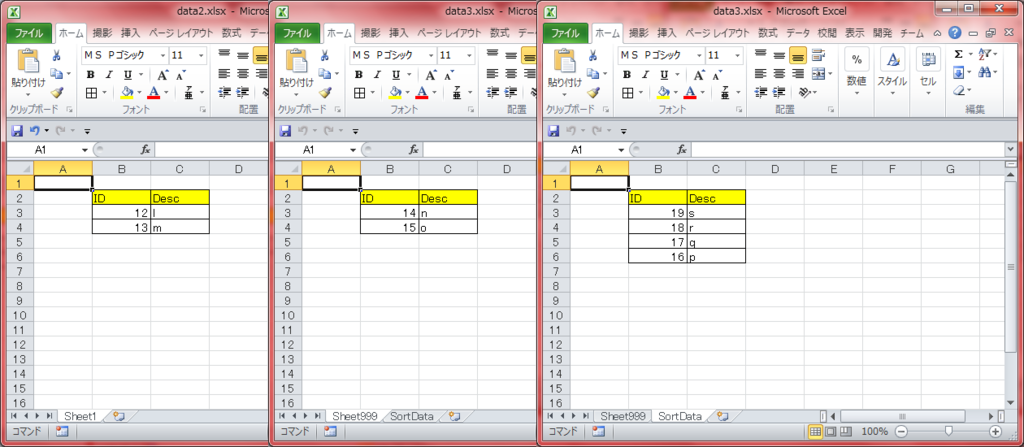Click fill color paint bucket in right window
Viewport: 1024px width, 447px height.
[664, 93]
